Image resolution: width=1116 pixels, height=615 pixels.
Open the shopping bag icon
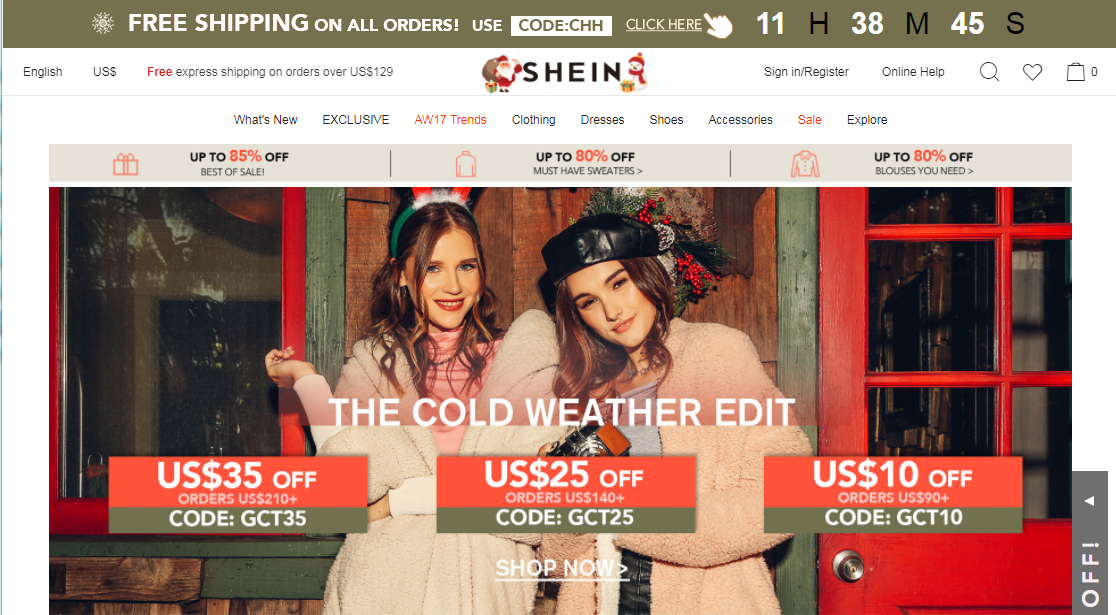[1075, 71]
